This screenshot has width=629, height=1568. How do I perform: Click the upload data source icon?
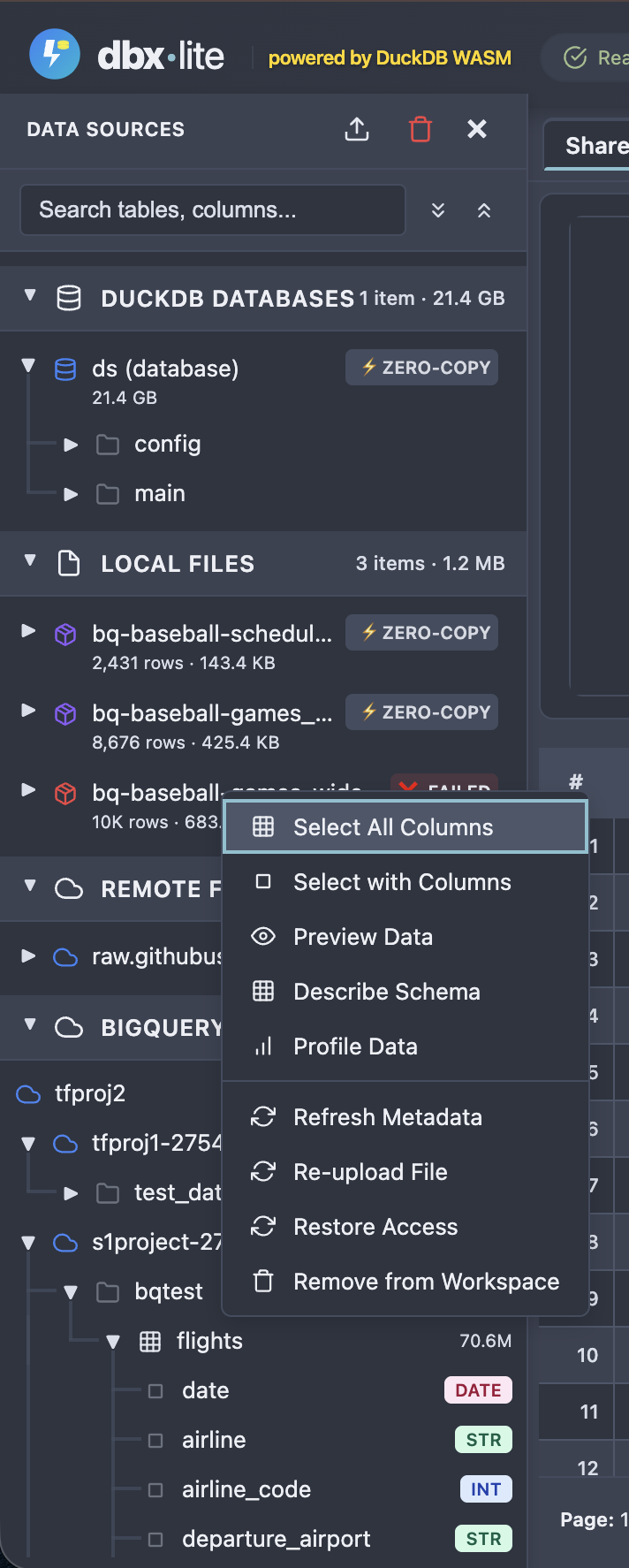[357, 129]
